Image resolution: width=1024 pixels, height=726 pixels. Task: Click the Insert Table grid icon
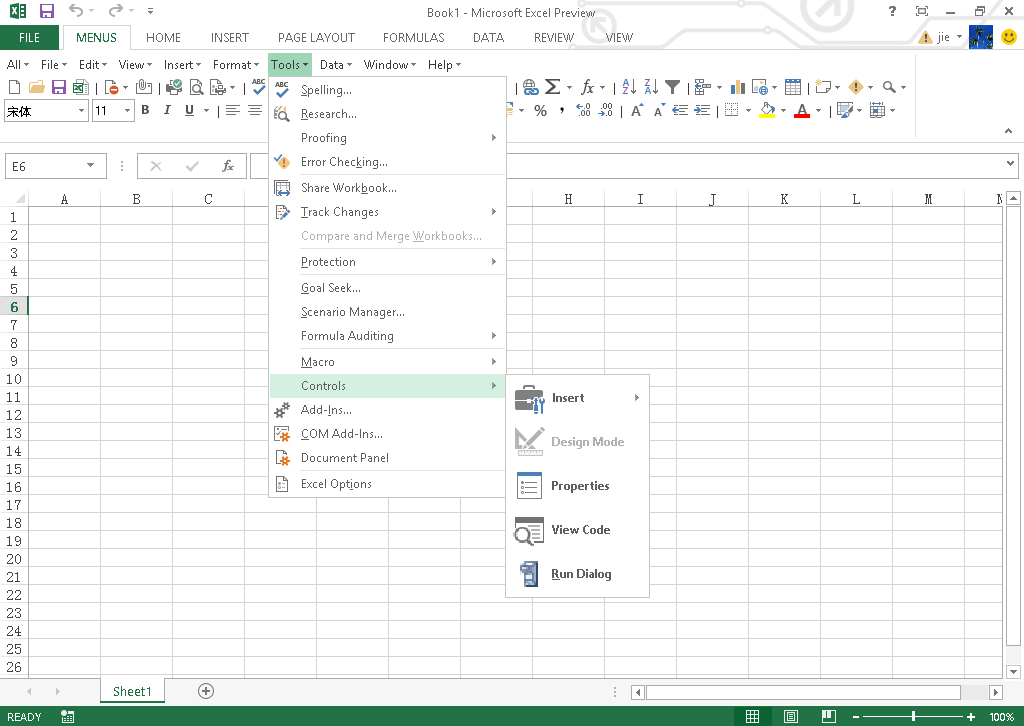tap(793, 87)
